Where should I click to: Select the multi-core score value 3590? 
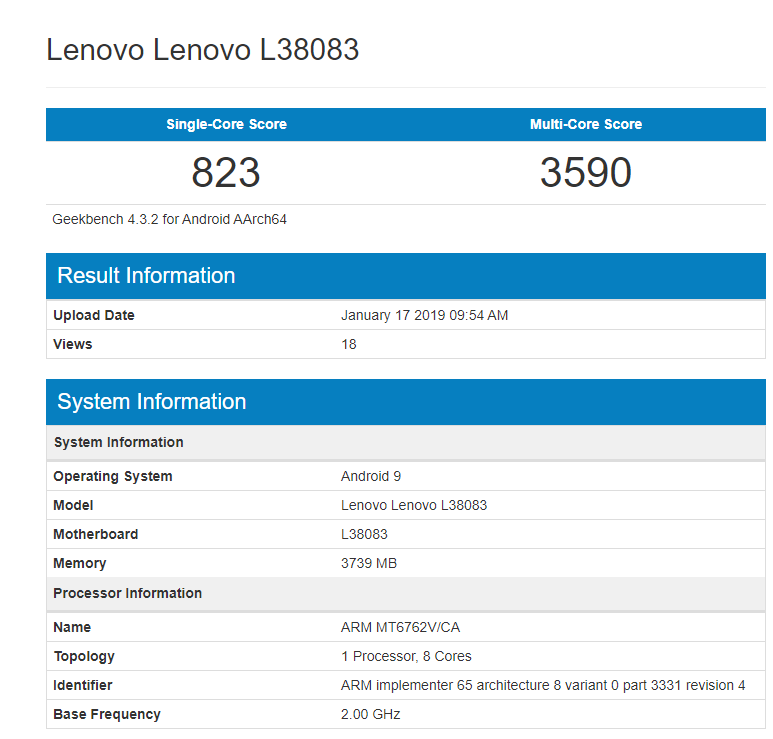pyautogui.click(x=586, y=173)
